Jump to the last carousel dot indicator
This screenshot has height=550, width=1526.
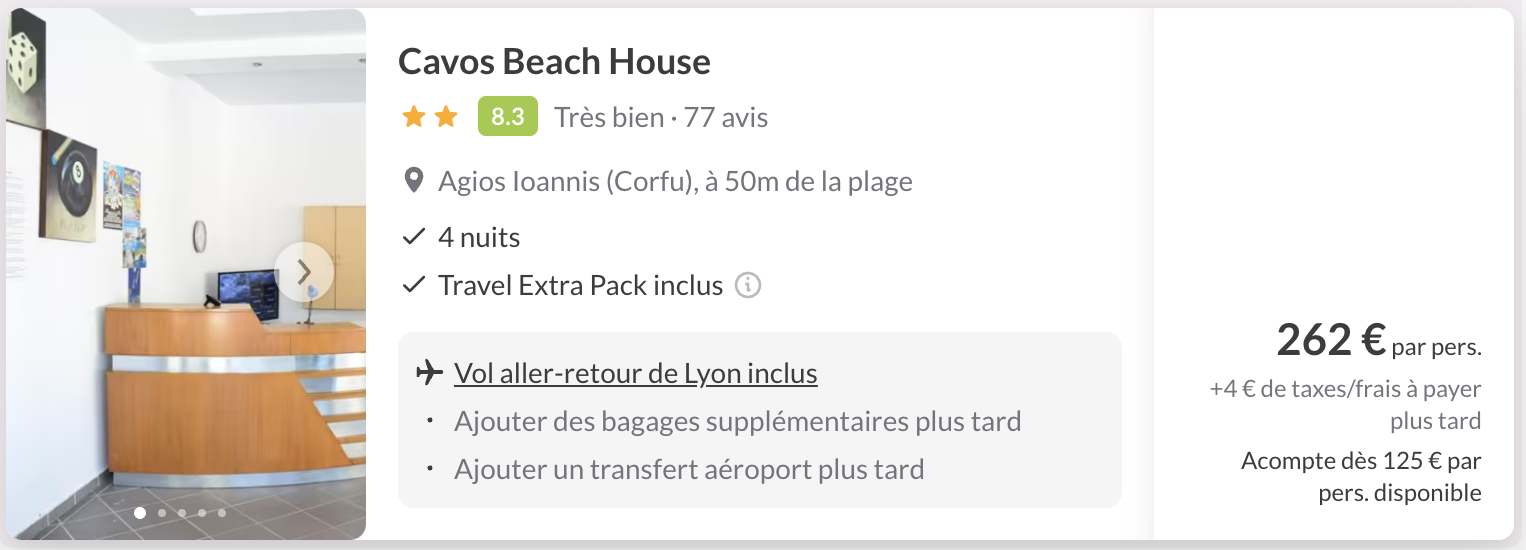[x=222, y=513]
